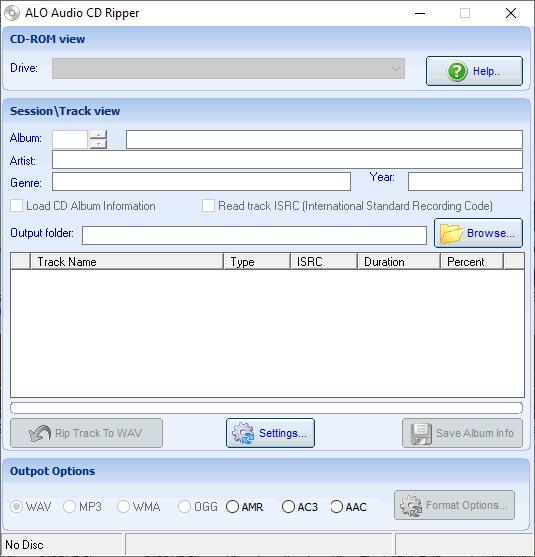Click the floppy disk Save Album Info icon

[x=421, y=433]
